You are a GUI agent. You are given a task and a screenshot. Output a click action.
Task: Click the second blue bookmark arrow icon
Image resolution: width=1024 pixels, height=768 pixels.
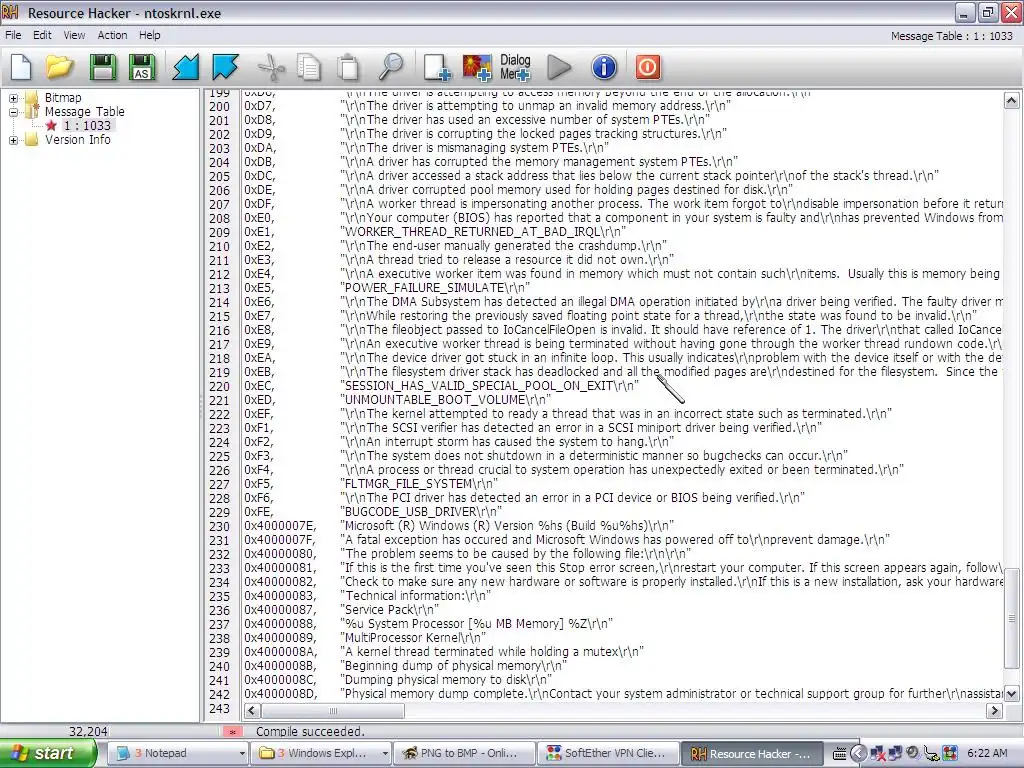pyautogui.click(x=225, y=67)
